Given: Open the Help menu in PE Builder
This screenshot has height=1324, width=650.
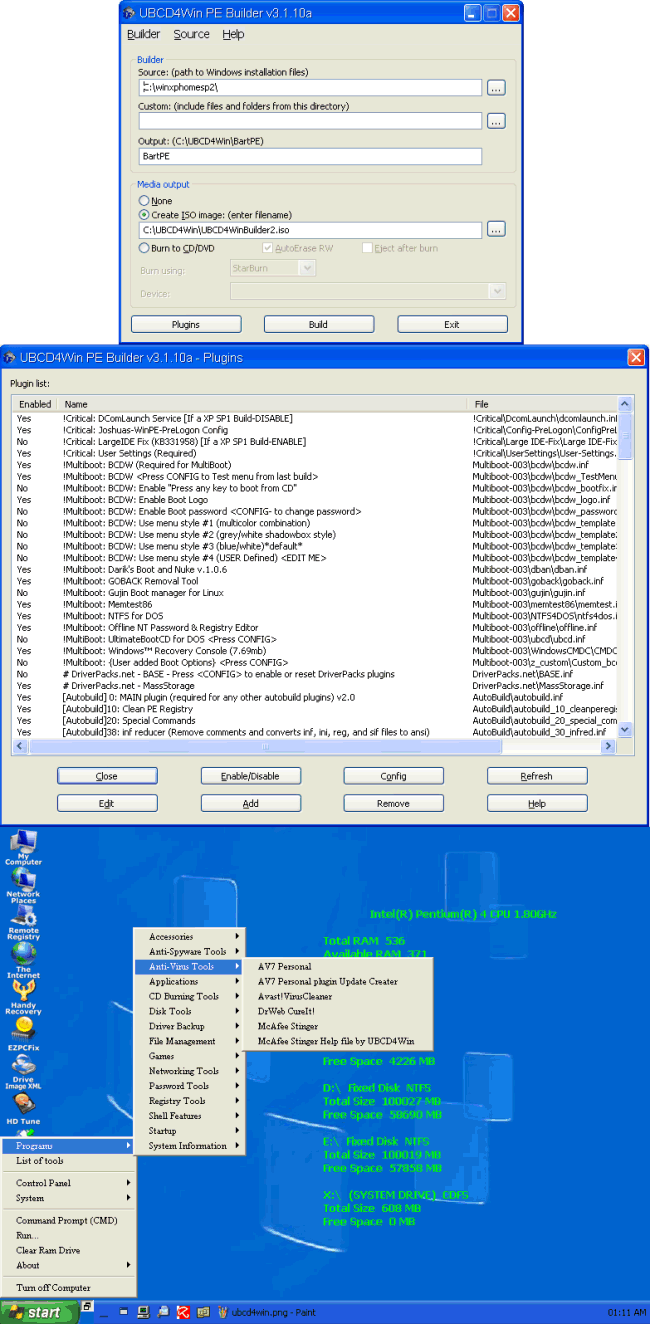Looking at the screenshot, I should pos(233,34).
